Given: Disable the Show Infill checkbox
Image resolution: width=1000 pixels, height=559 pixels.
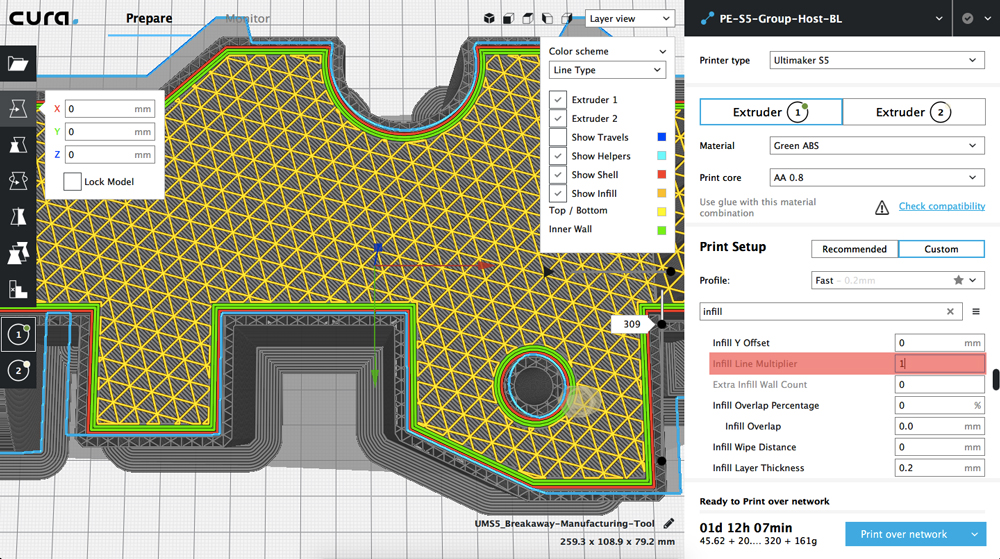Looking at the screenshot, I should [558, 193].
